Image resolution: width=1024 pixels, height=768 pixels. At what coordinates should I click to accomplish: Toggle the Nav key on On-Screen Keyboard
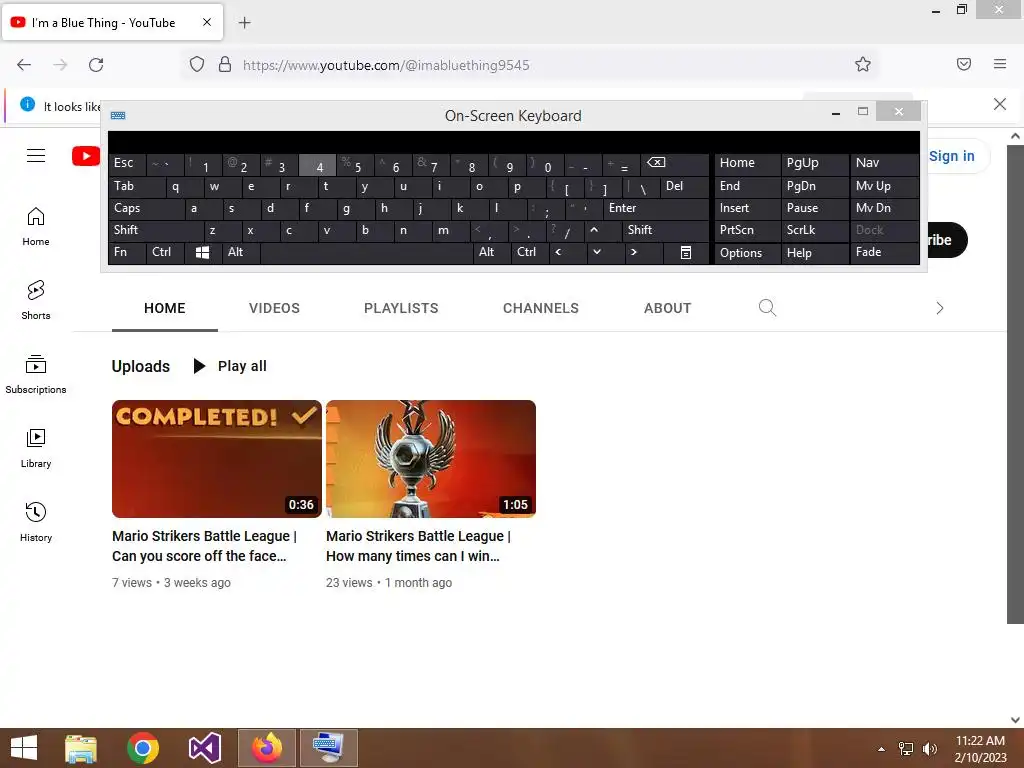(x=884, y=163)
